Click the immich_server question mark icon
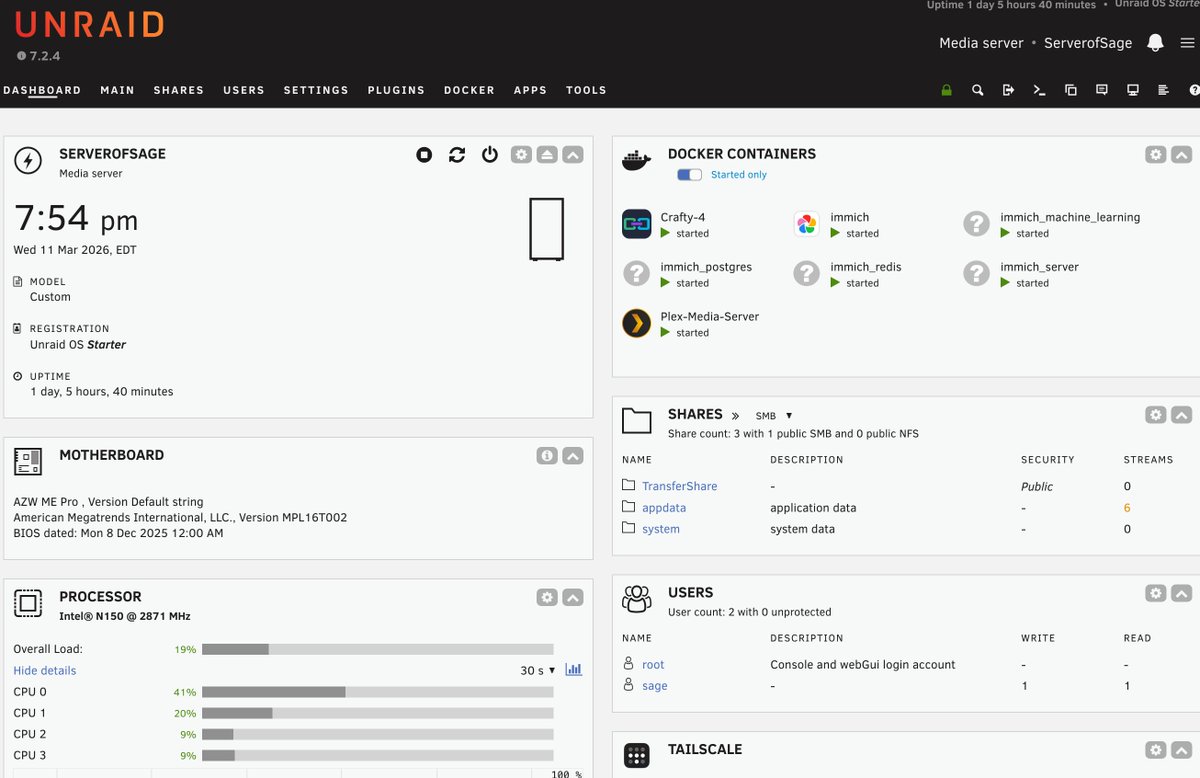The width and height of the screenshot is (1200, 778). (977, 273)
